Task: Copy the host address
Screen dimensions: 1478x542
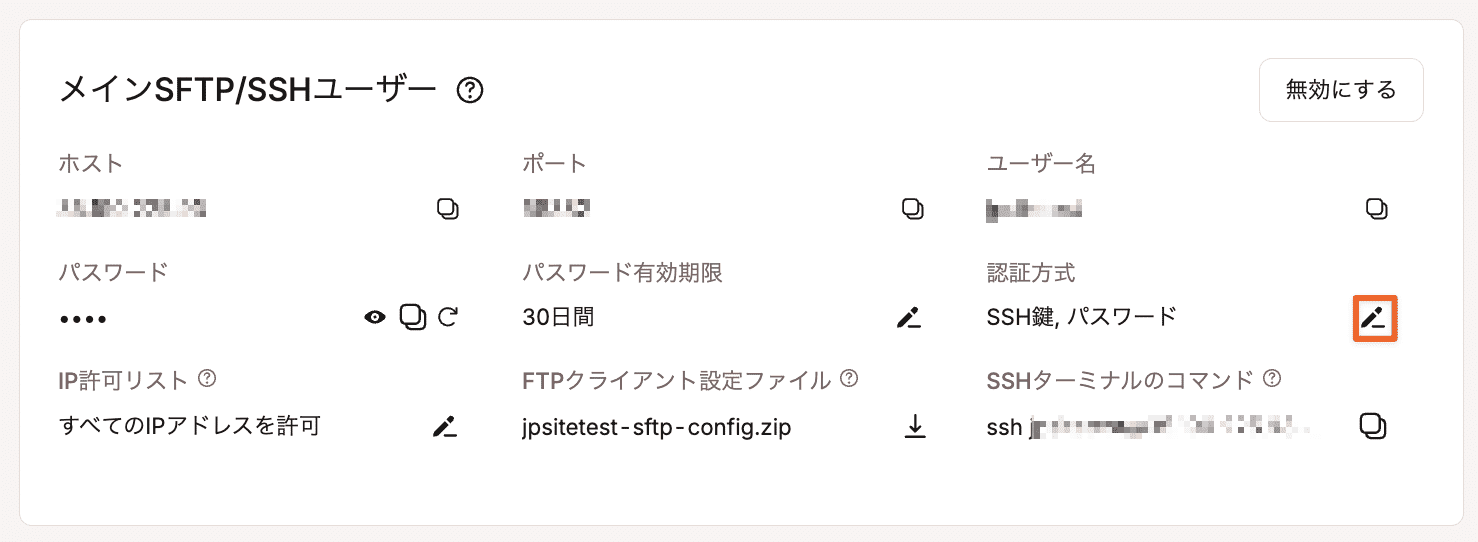Action: [x=448, y=209]
